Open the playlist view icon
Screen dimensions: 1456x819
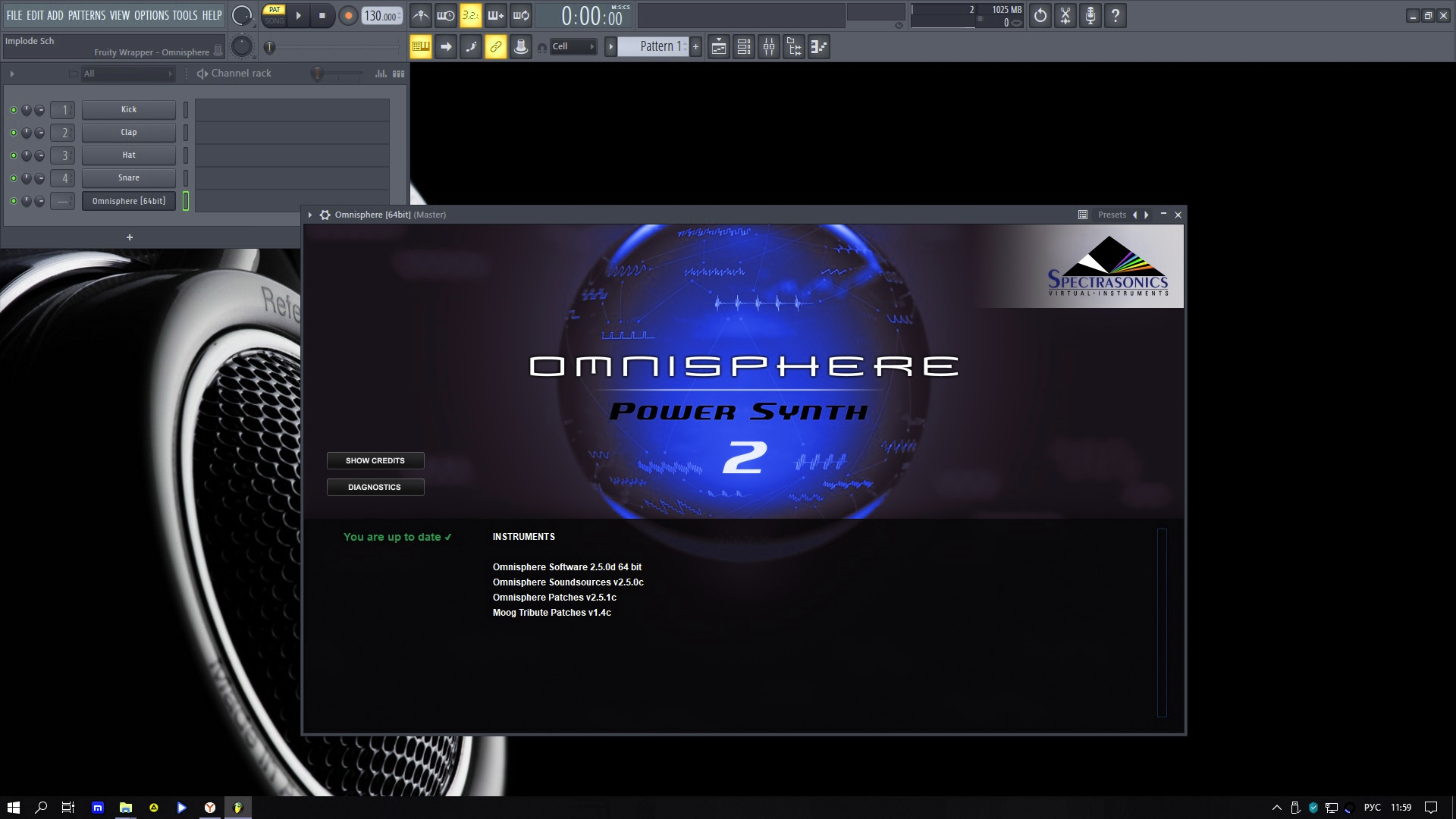pos(719,47)
